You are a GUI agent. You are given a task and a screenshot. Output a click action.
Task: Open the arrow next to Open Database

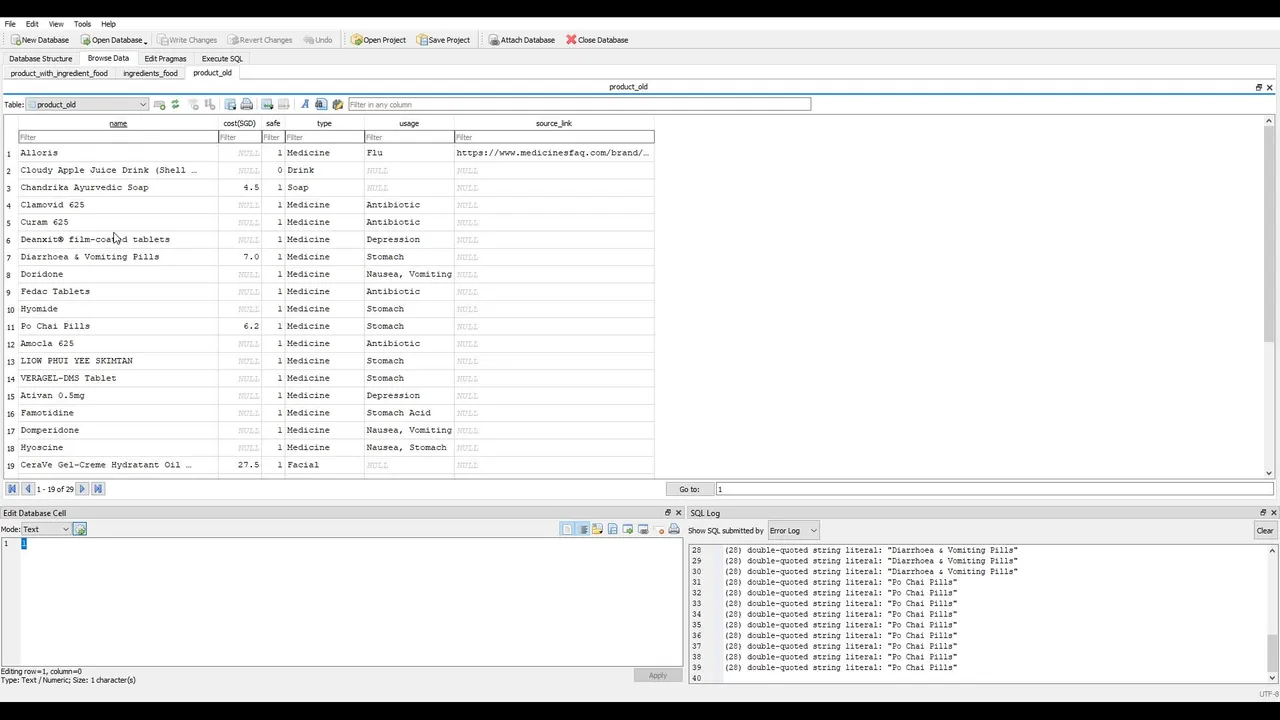coord(146,41)
